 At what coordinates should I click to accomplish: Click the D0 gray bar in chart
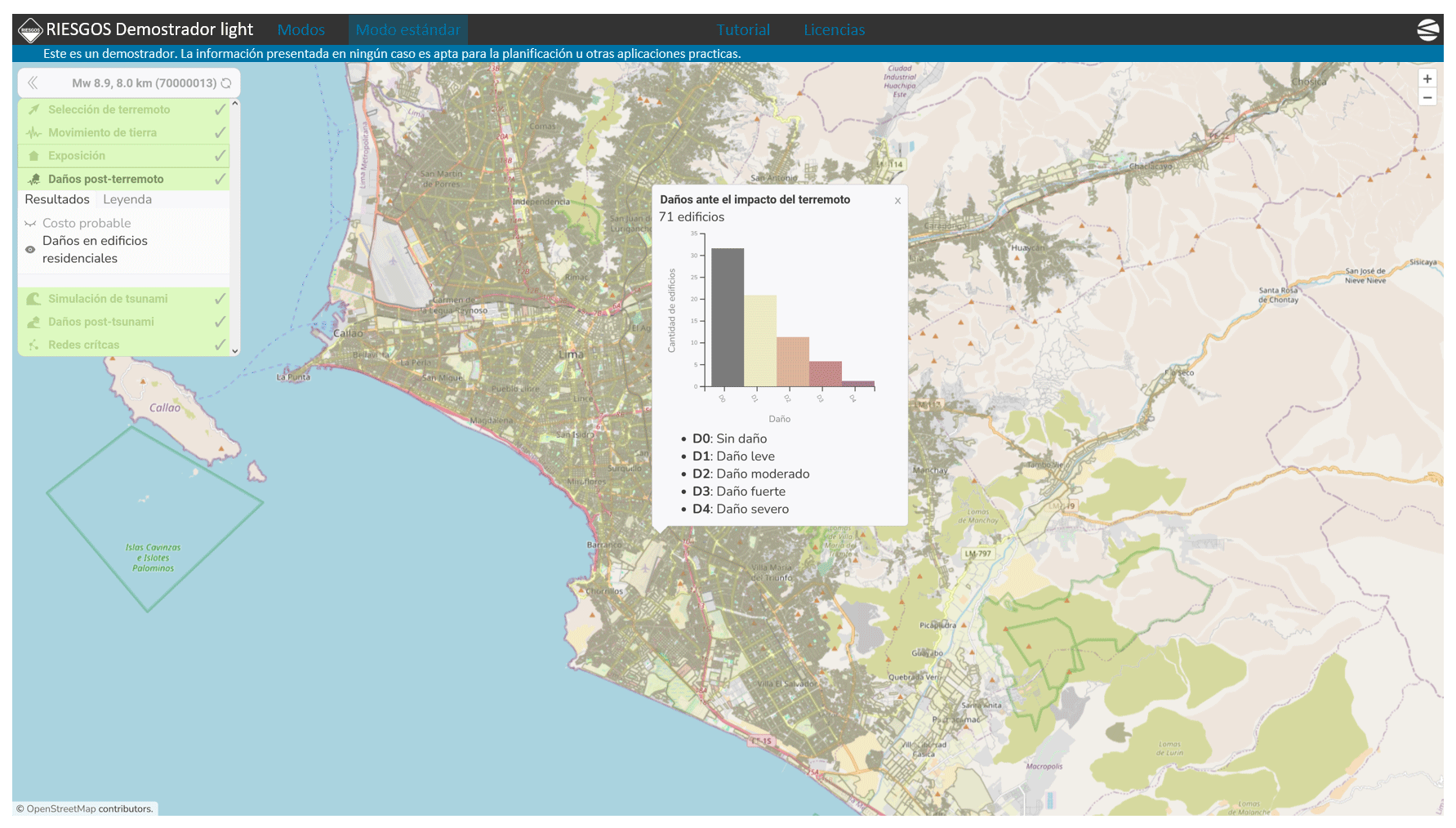[x=727, y=317]
